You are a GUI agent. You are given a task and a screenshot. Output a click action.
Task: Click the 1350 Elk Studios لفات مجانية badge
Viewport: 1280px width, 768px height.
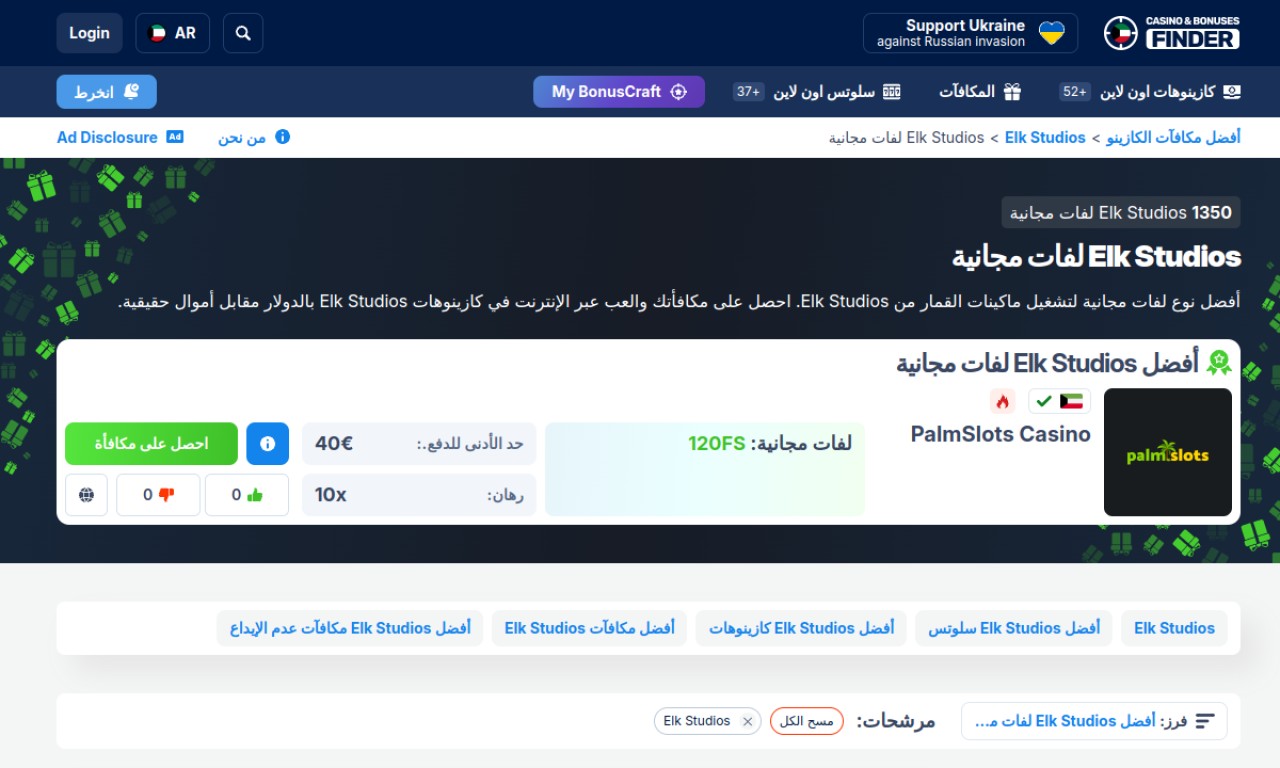point(1121,212)
